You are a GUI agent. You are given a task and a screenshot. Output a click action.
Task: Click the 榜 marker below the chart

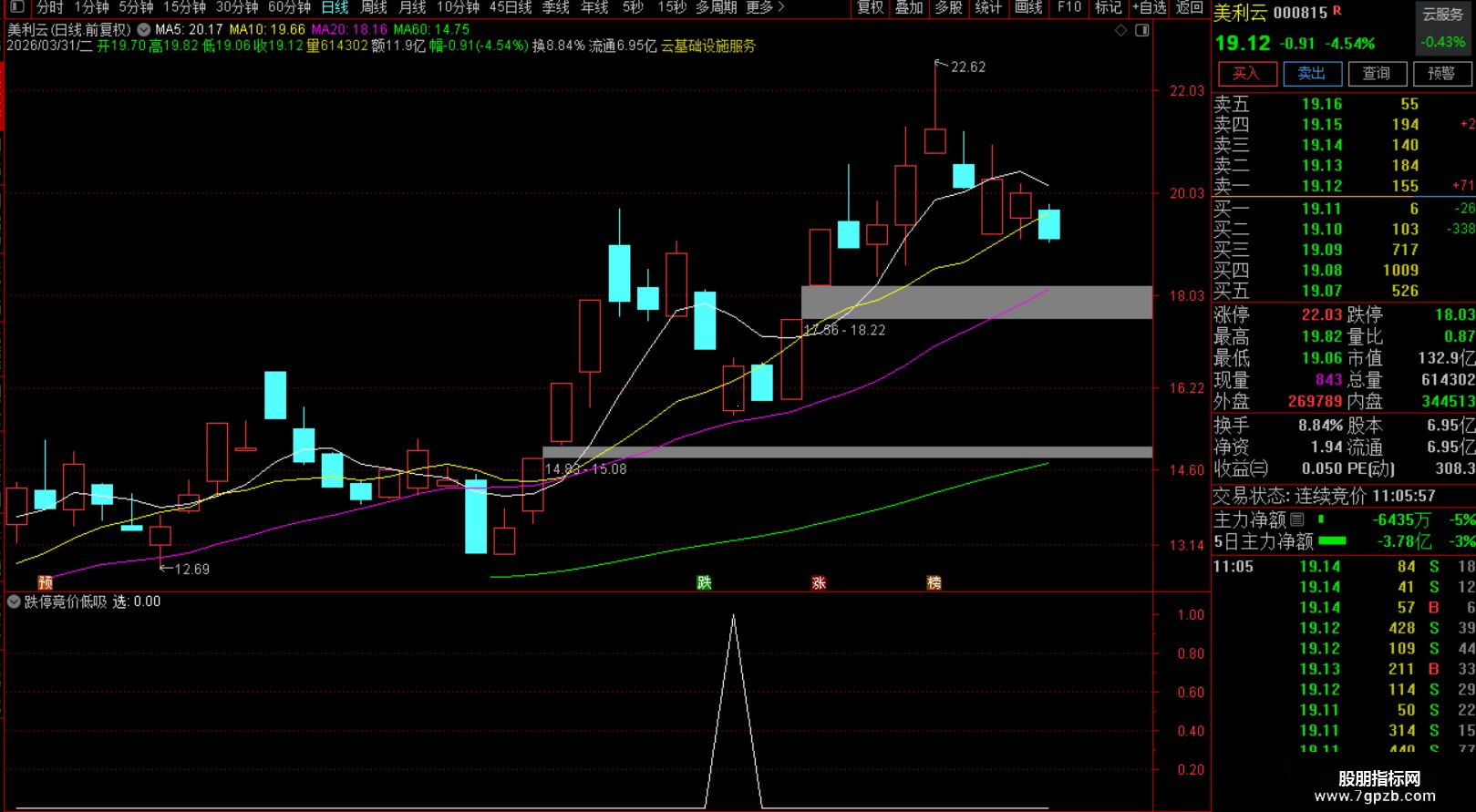[x=934, y=582]
